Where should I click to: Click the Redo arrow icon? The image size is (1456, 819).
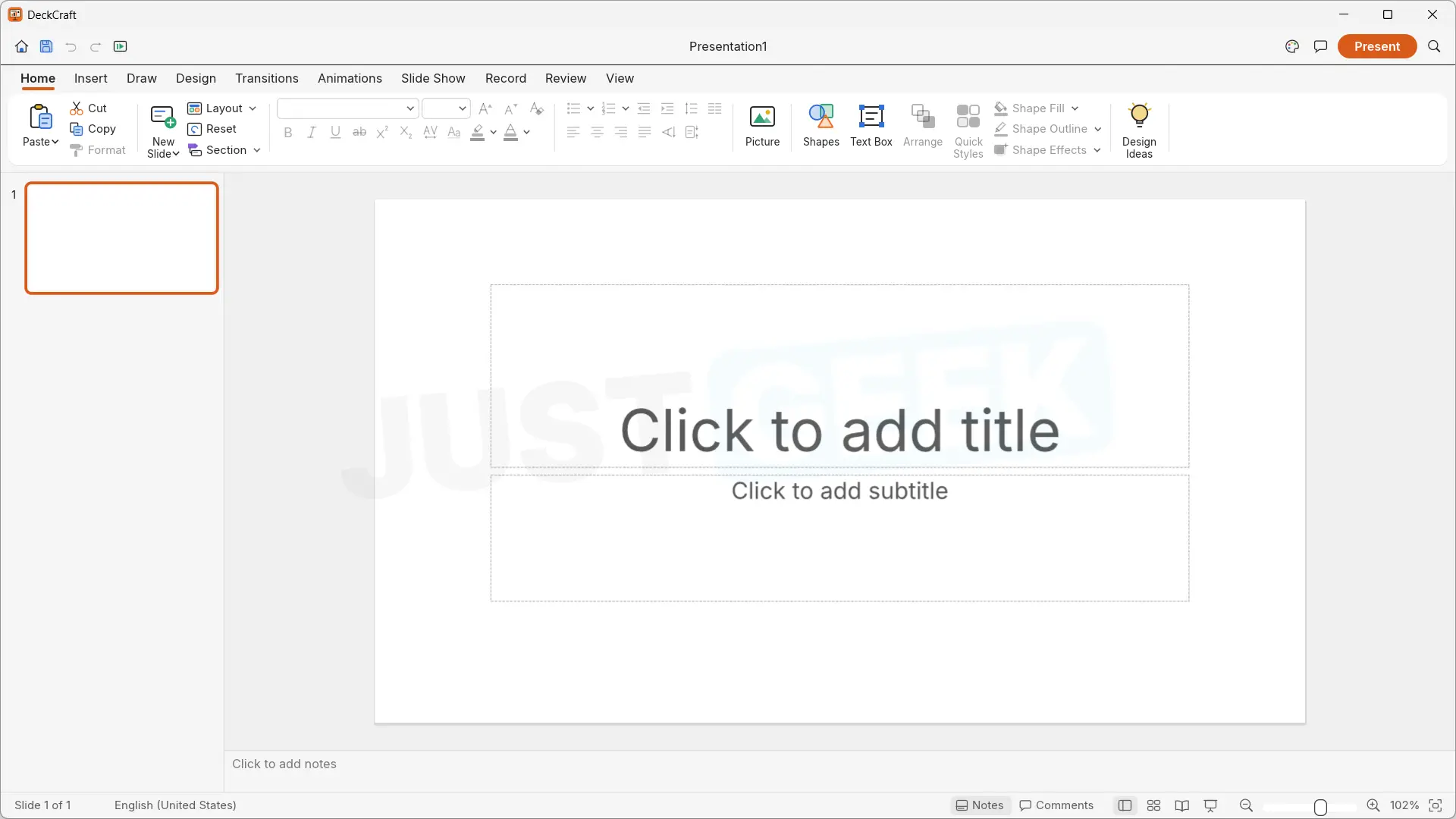coord(96,47)
